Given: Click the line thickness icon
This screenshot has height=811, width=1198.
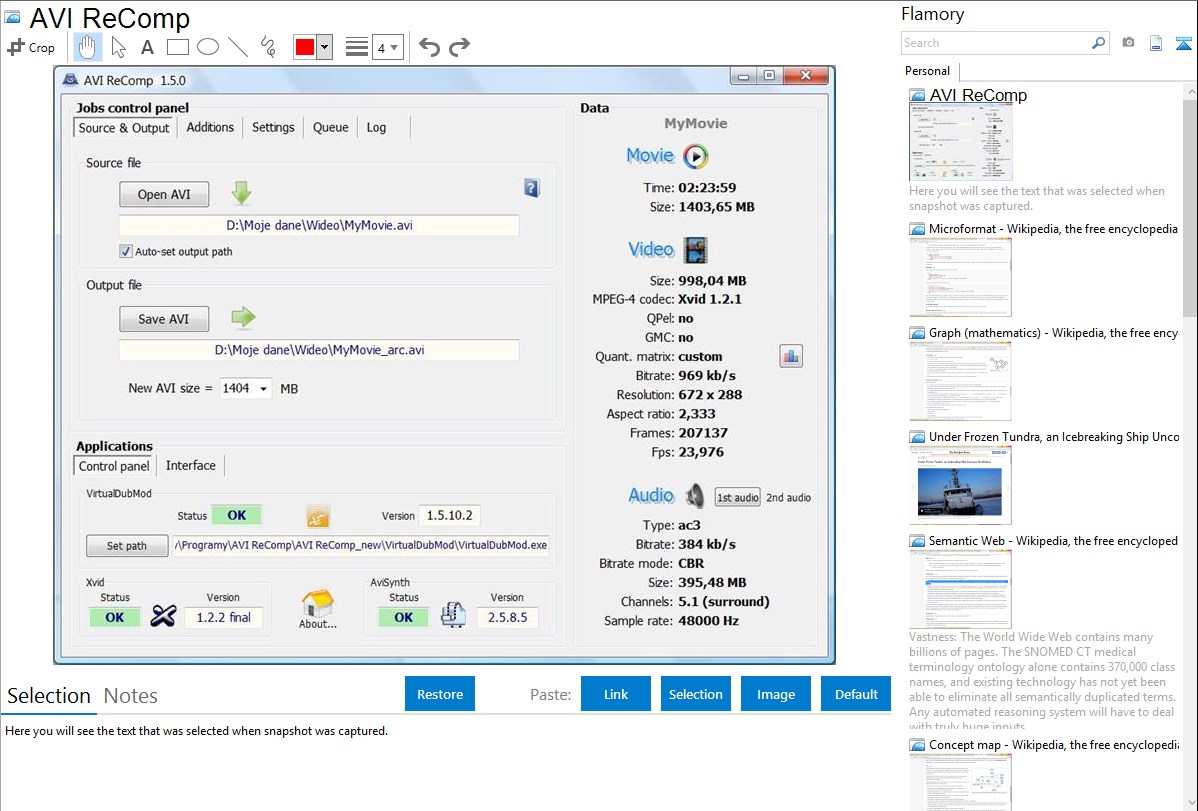Looking at the screenshot, I should 357,47.
